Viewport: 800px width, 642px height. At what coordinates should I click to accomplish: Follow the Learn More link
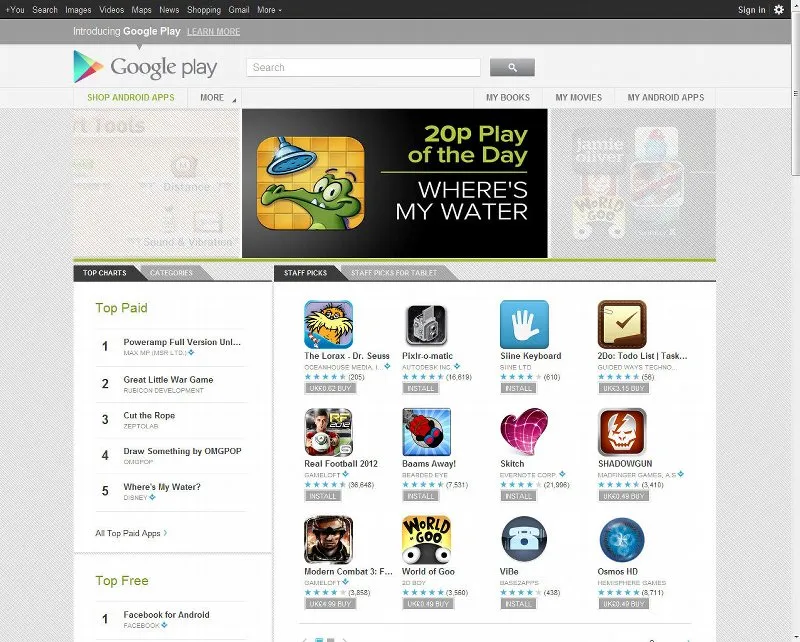pyautogui.click(x=213, y=32)
